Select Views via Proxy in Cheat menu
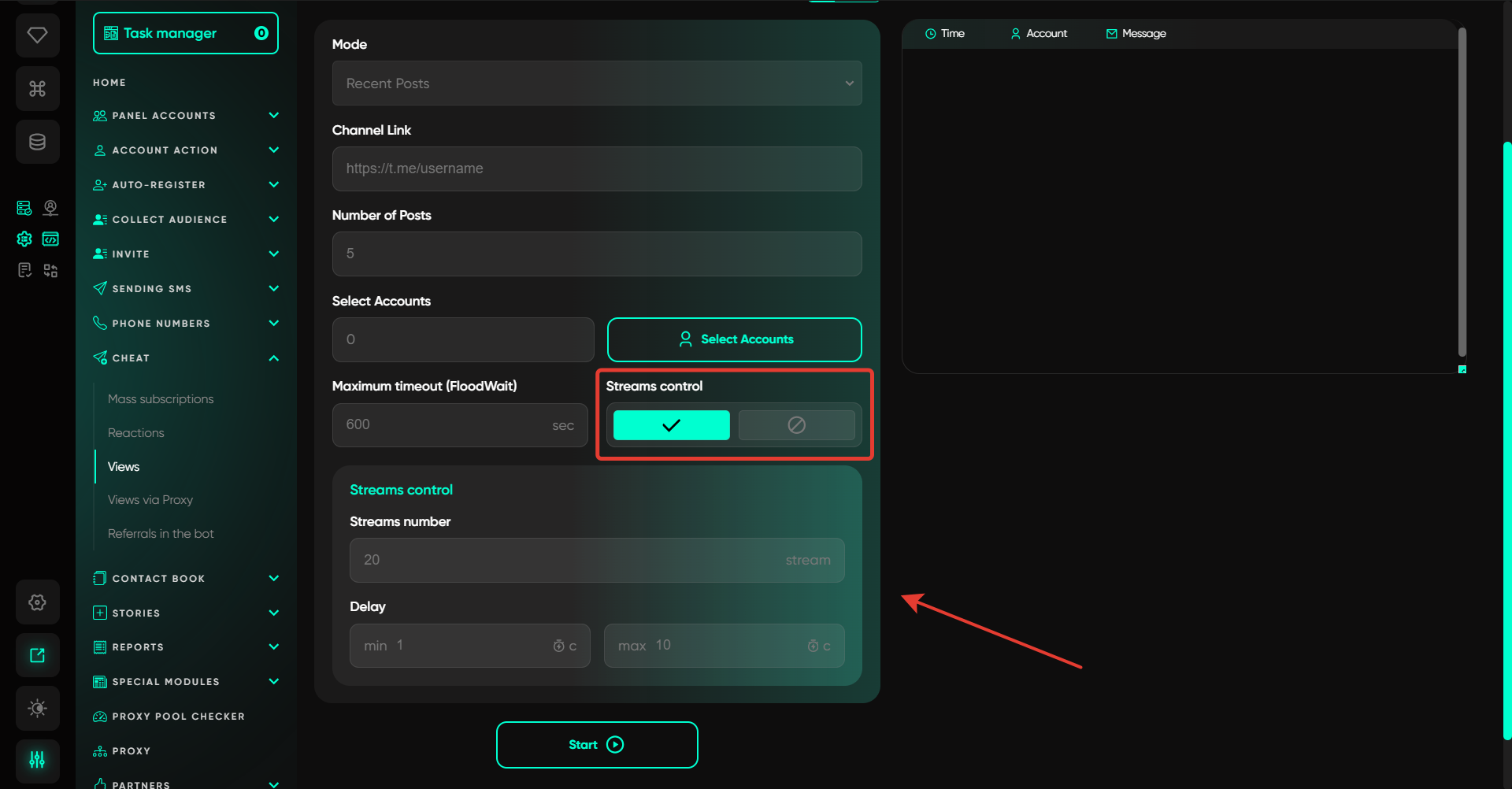This screenshot has height=789, width=1512. [150, 500]
